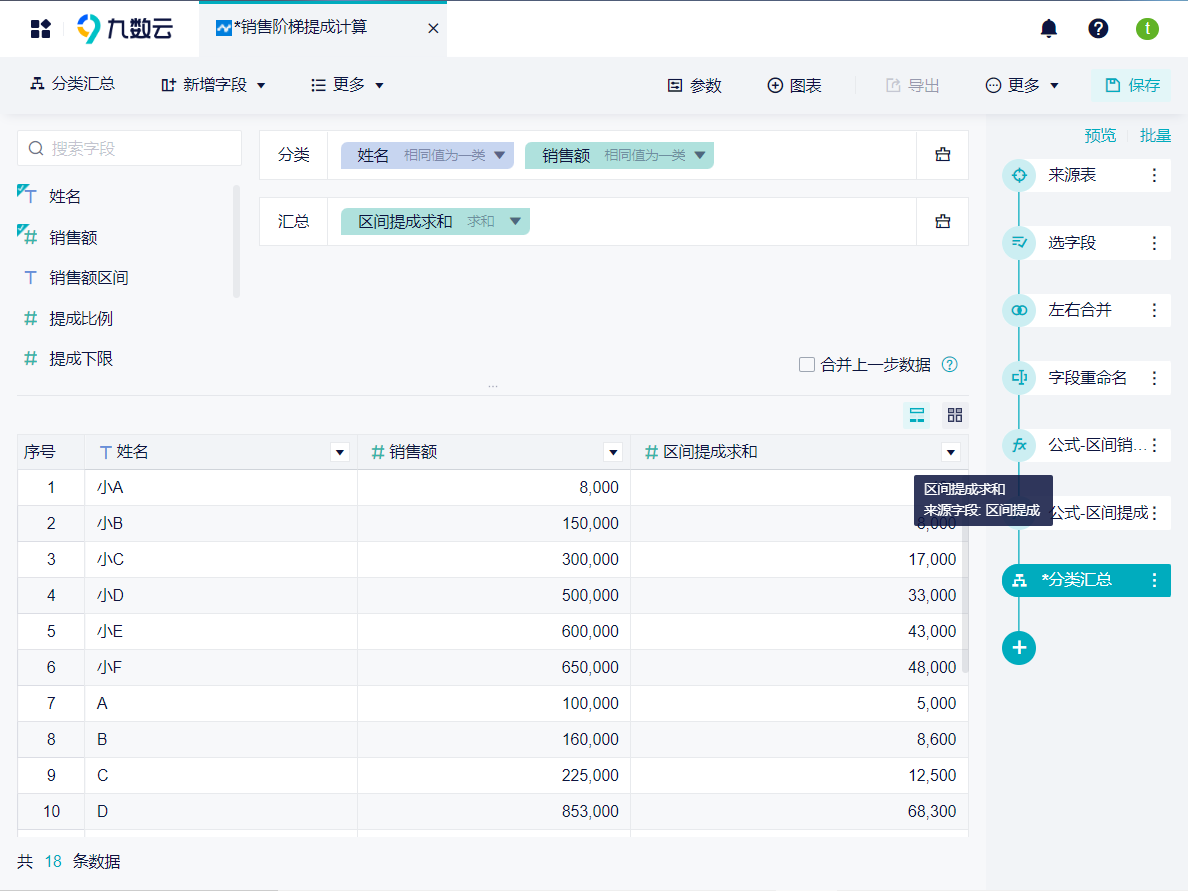Open the more options for 选字段 step

point(1154,243)
